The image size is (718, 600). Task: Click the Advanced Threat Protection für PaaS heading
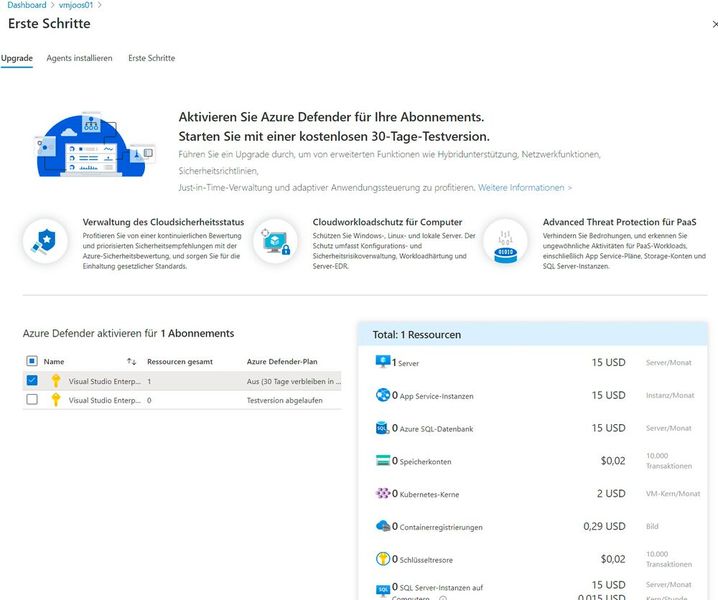620,222
